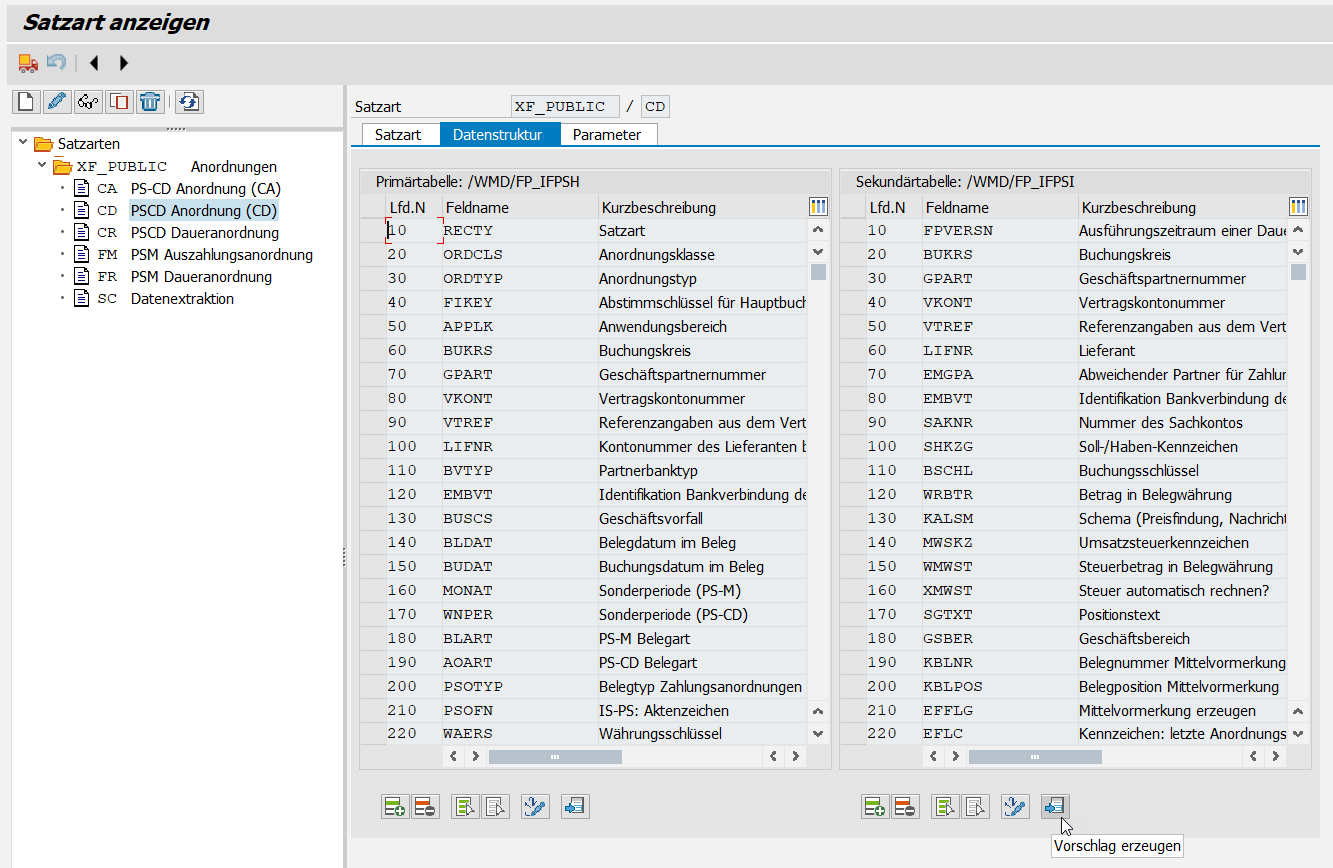The height and width of the screenshot is (868, 1333).
Task: Click the RECTY field name cell
Action: (x=468, y=231)
